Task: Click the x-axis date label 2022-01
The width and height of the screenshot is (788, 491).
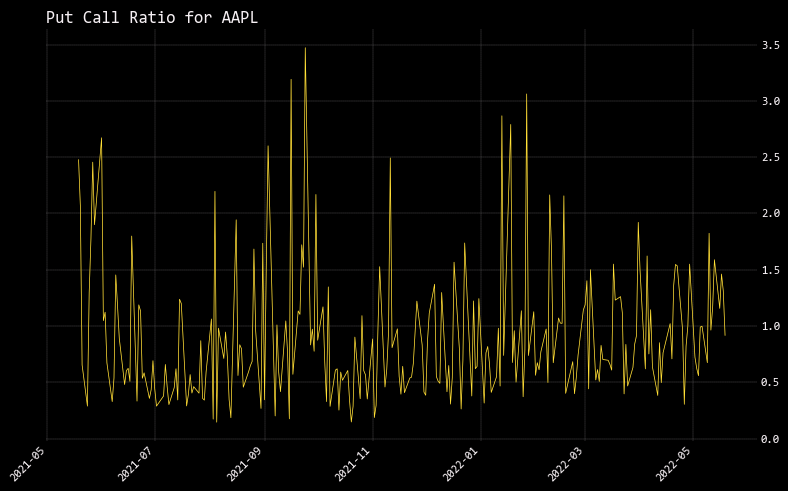Action: pos(462,463)
